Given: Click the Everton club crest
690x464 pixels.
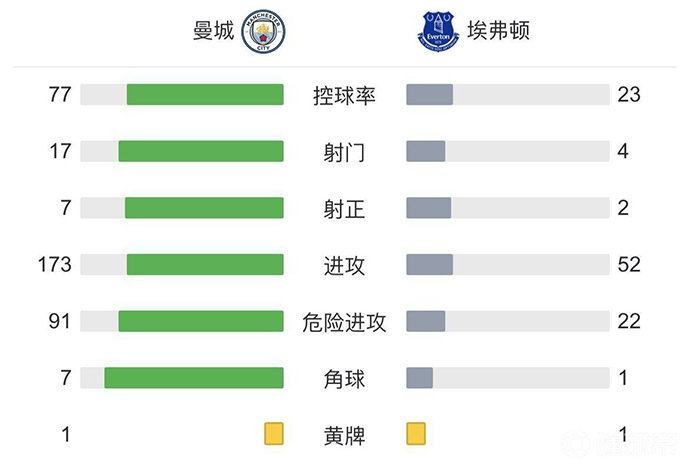Looking at the screenshot, I should (438, 31).
